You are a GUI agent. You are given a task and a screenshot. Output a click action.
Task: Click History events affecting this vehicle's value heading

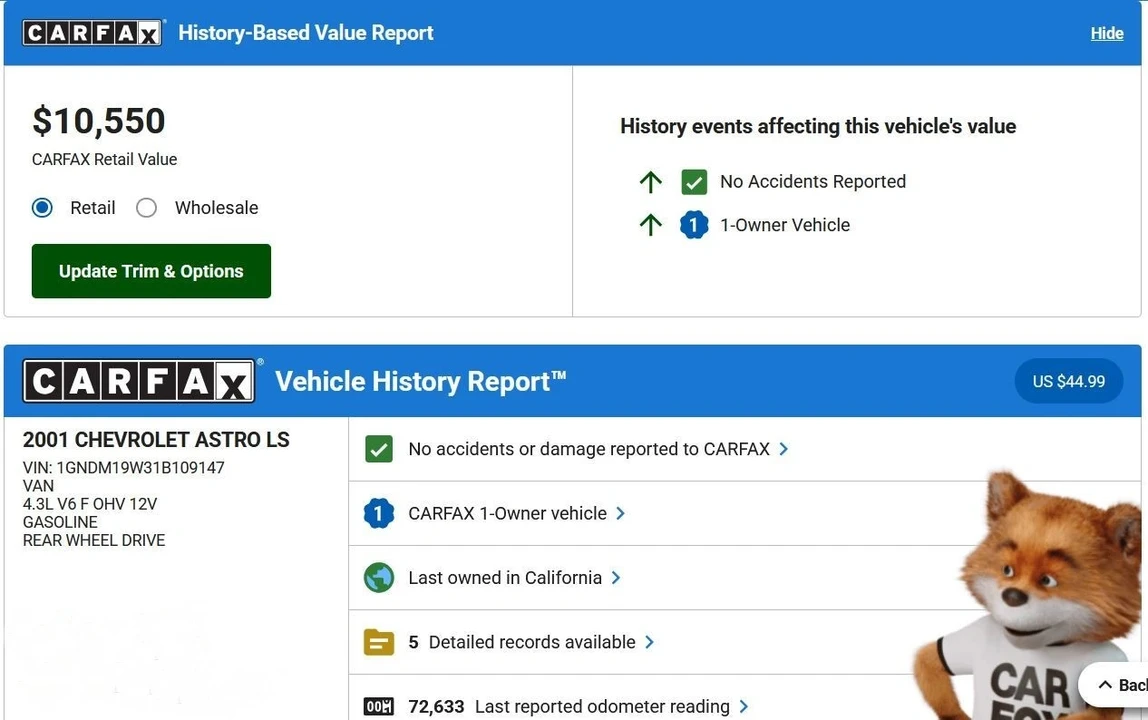(x=818, y=127)
